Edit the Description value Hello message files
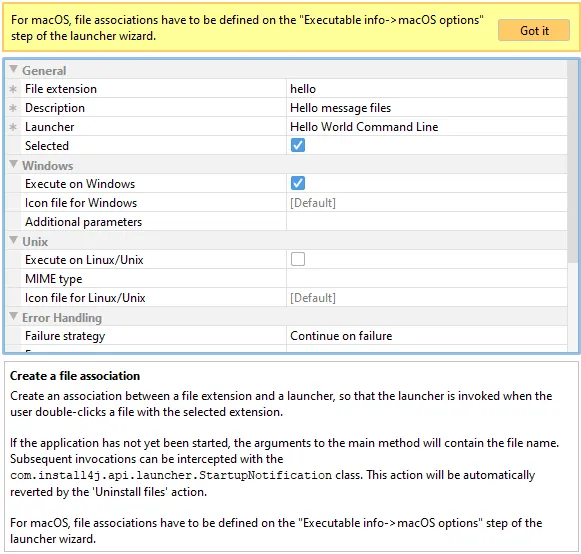This screenshot has width=581, height=554. [x=426, y=108]
